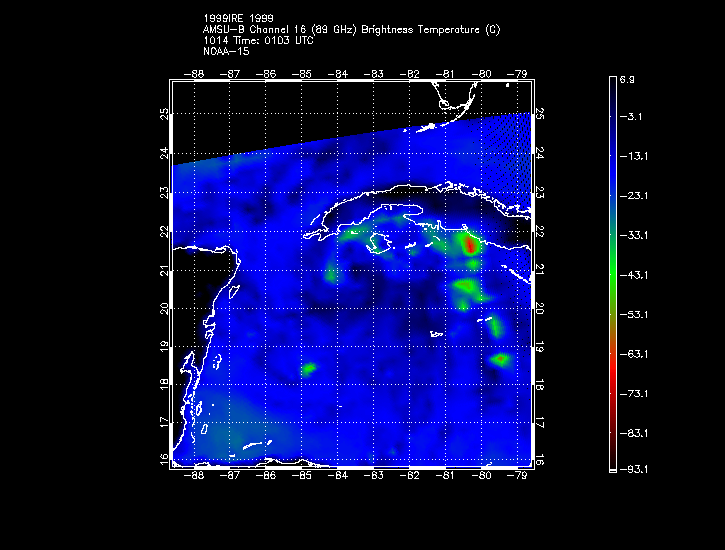Click the left axis 25 latitude label
725x550 pixels.
[164, 113]
